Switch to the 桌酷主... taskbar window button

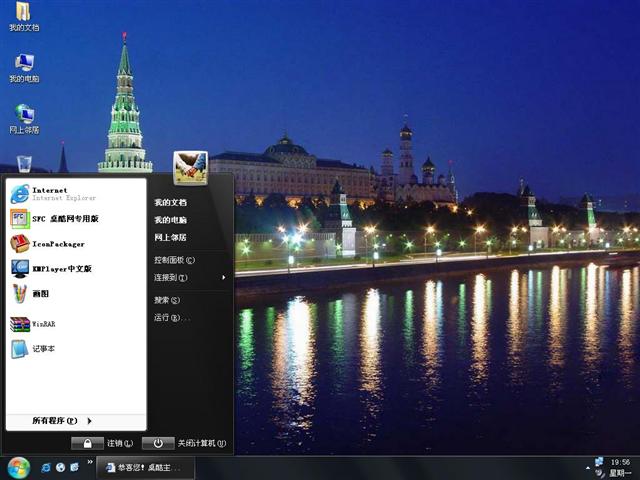(145, 468)
